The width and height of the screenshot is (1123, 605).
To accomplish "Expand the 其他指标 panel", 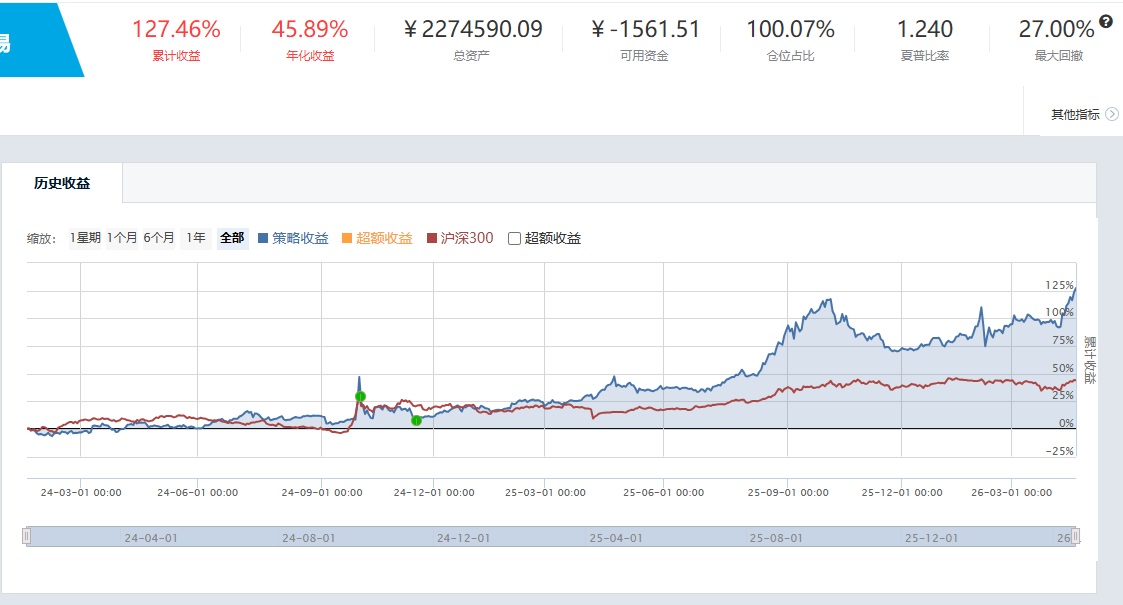I will point(1075,115).
